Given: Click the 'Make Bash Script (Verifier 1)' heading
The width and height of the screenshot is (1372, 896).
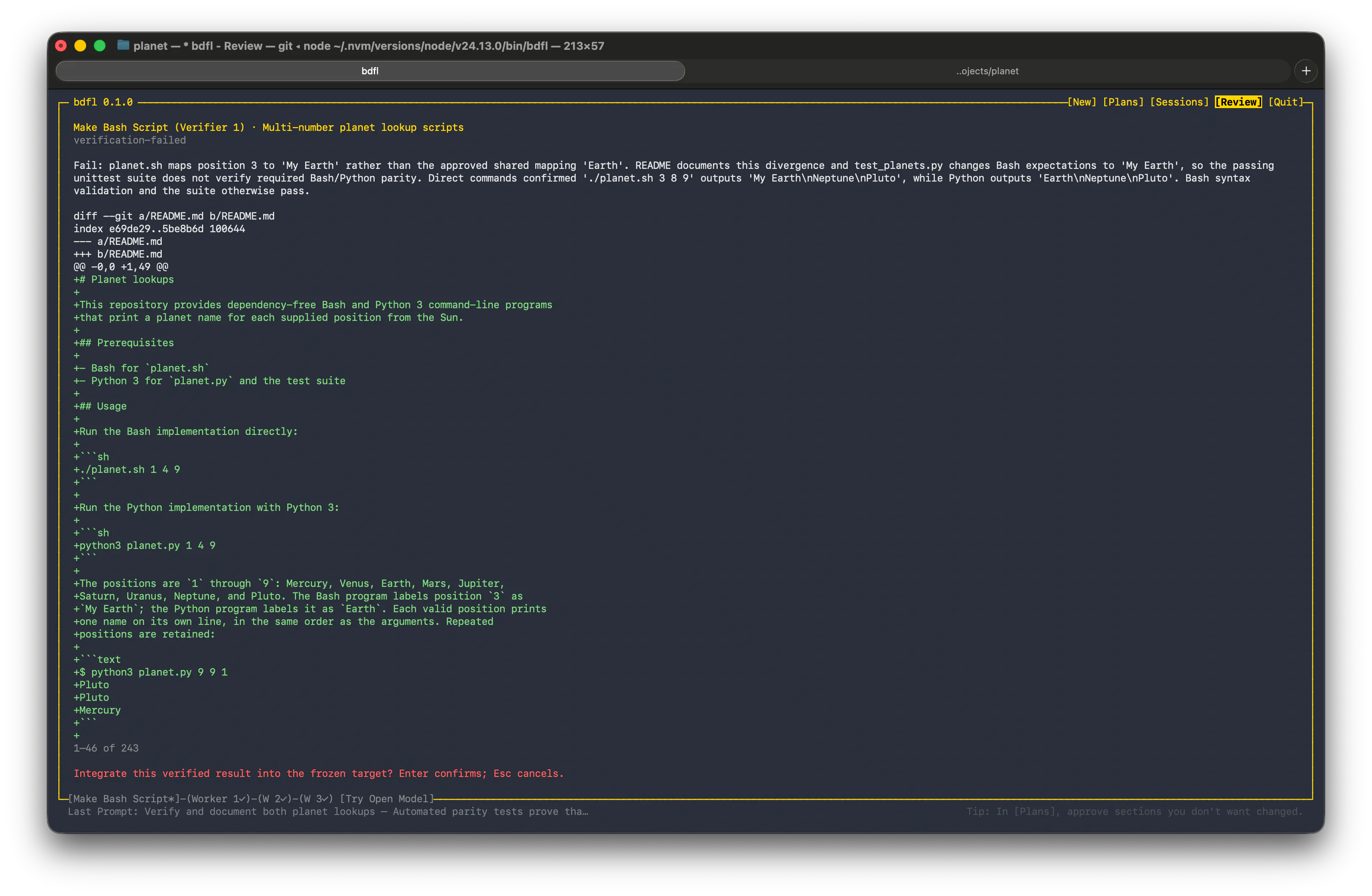Looking at the screenshot, I should point(159,128).
